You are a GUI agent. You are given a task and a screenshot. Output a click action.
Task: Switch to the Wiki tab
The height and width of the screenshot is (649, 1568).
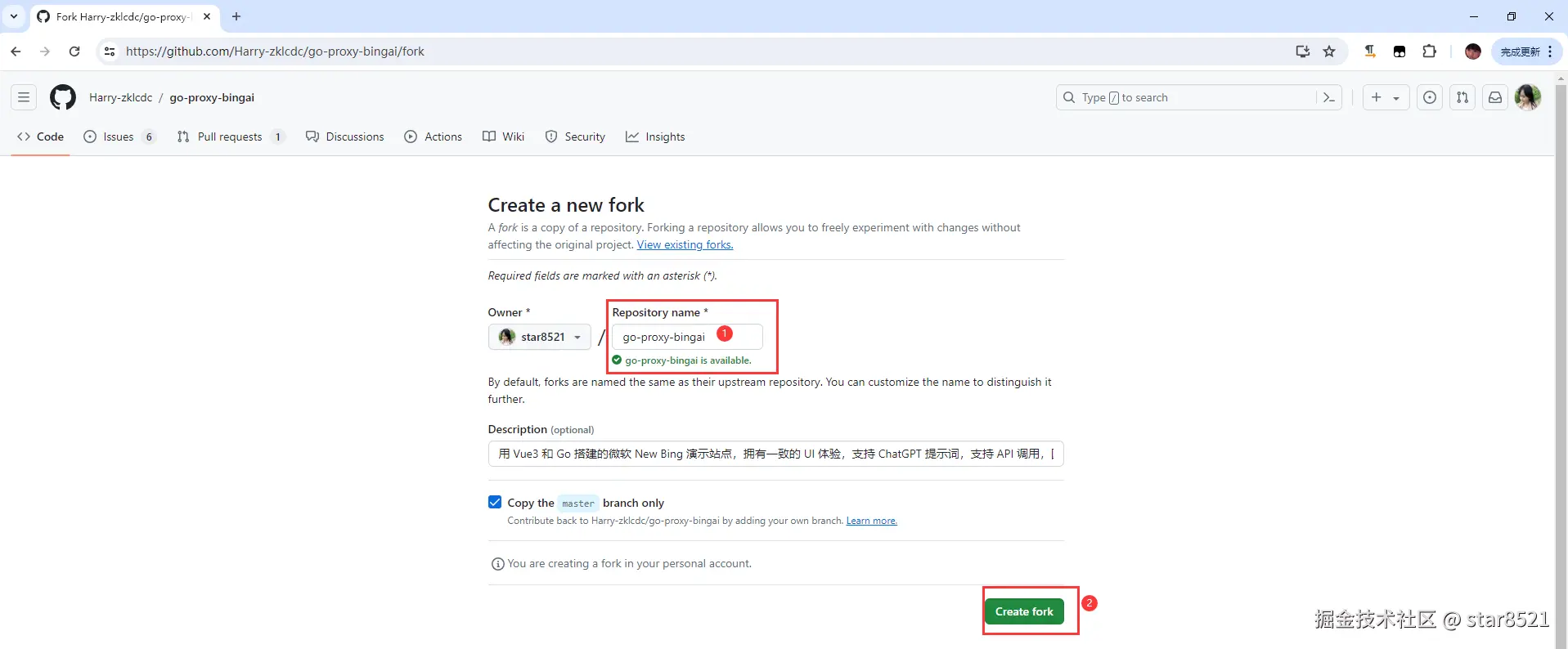pyautogui.click(x=504, y=137)
